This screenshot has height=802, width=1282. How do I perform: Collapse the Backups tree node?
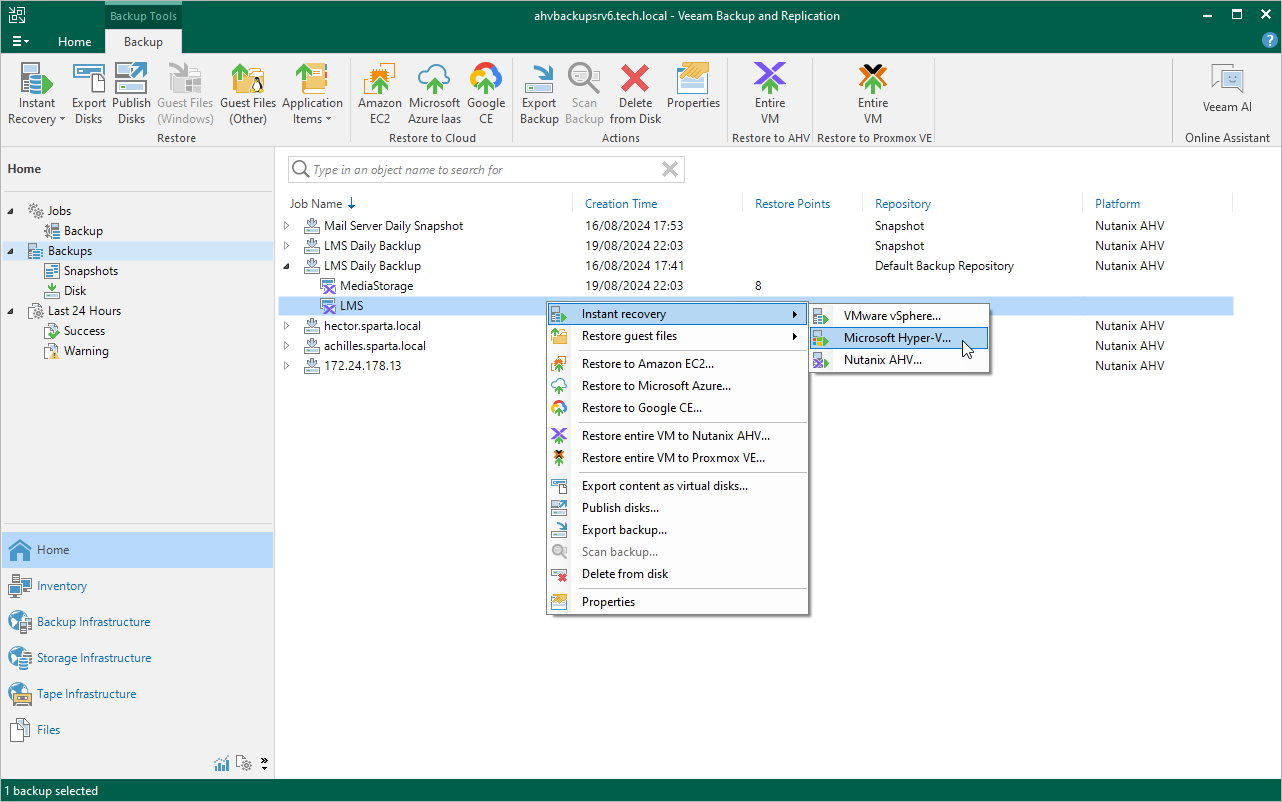click(x=11, y=251)
